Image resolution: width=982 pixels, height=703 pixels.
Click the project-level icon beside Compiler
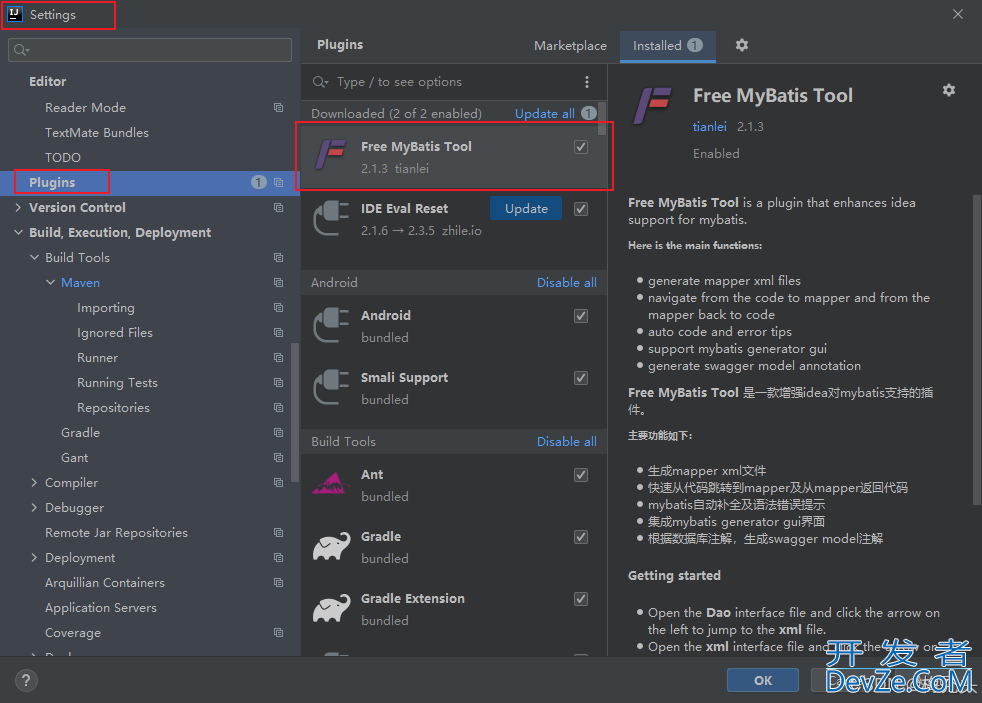click(278, 483)
